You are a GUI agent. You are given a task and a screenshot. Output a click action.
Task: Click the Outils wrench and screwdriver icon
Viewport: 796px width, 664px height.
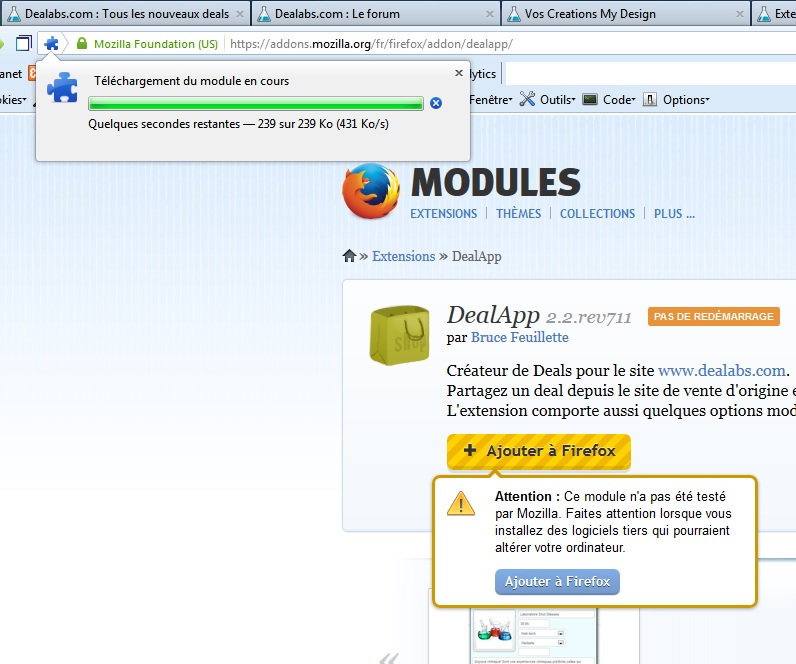coord(527,99)
